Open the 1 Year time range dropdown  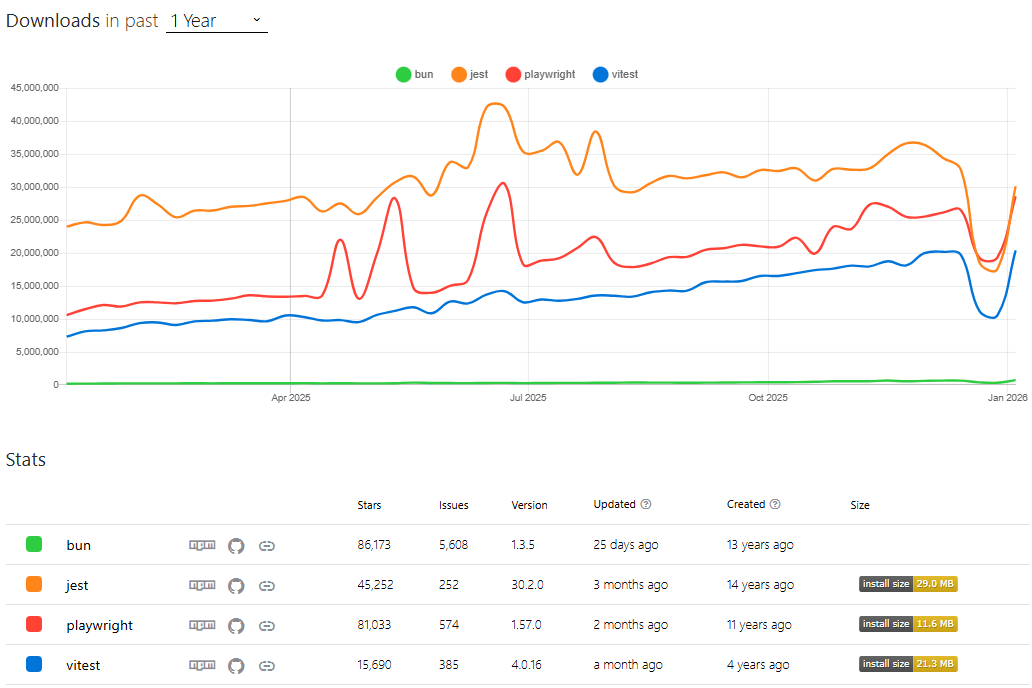pos(217,21)
